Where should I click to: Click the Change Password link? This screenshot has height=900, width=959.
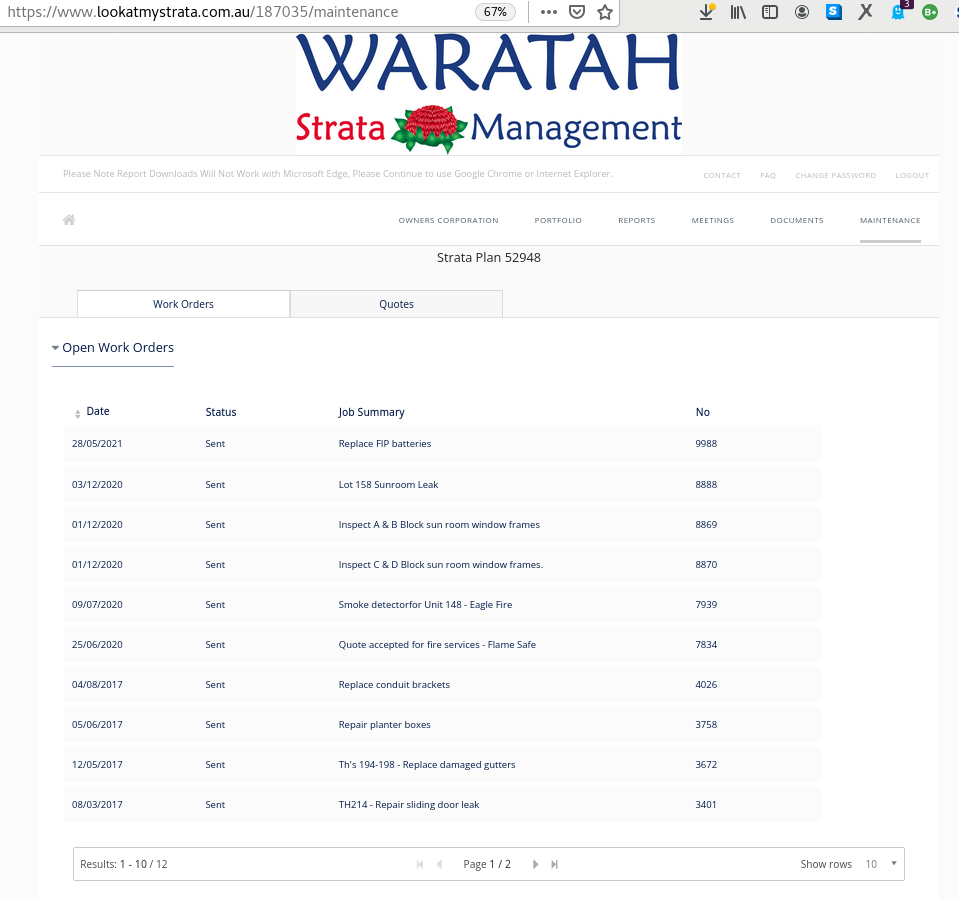click(835, 175)
